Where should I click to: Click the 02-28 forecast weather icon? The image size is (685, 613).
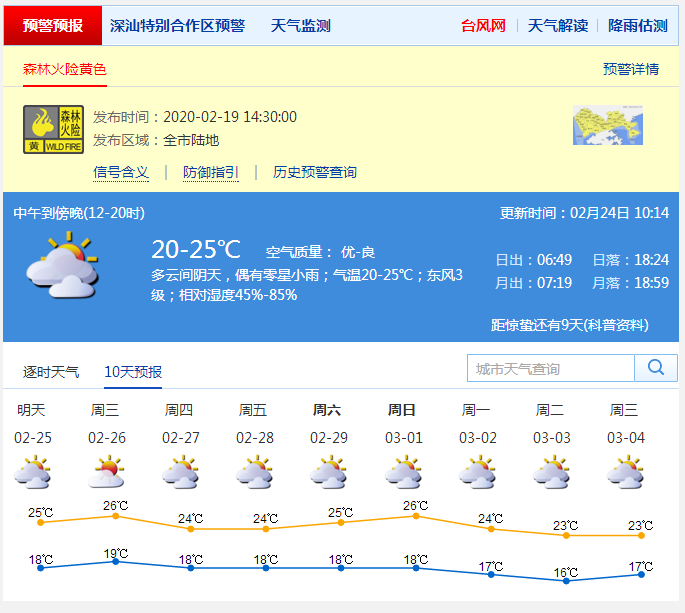click(255, 472)
